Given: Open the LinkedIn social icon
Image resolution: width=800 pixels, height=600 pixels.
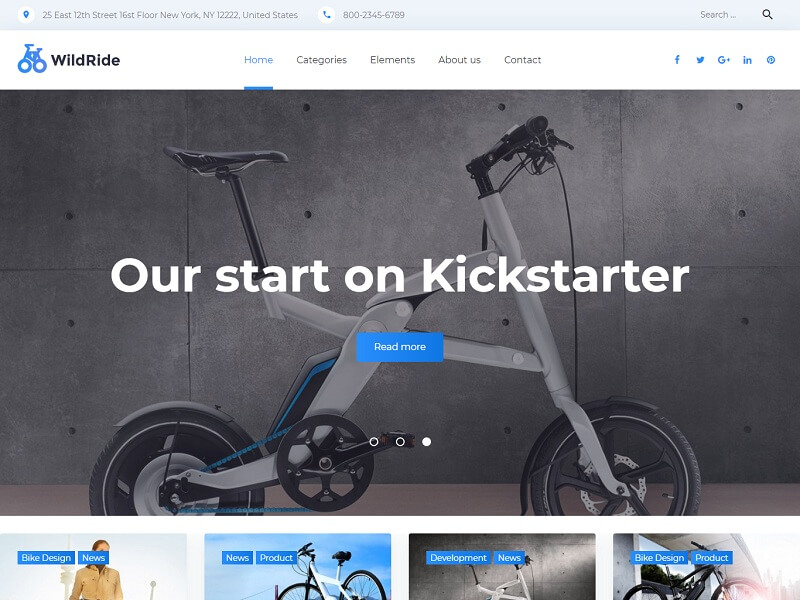Looking at the screenshot, I should [747, 60].
